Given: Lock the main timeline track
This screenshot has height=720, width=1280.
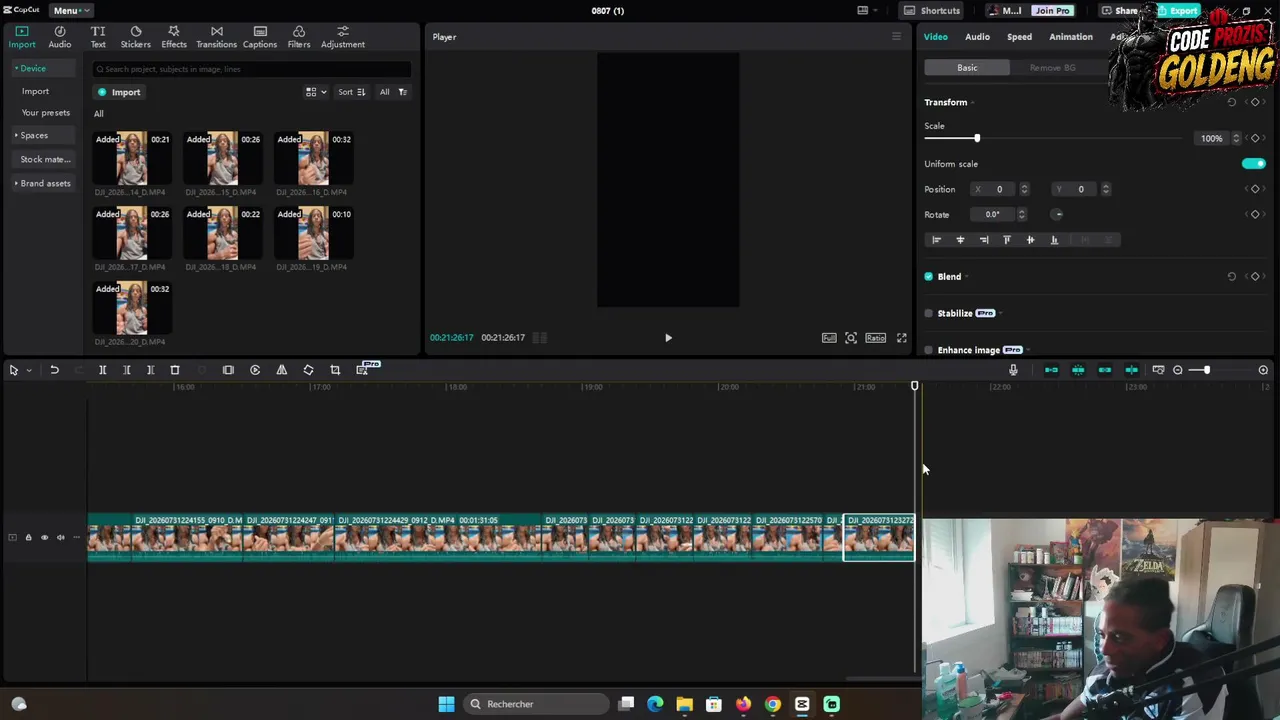Looking at the screenshot, I should pyautogui.click(x=28, y=538).
